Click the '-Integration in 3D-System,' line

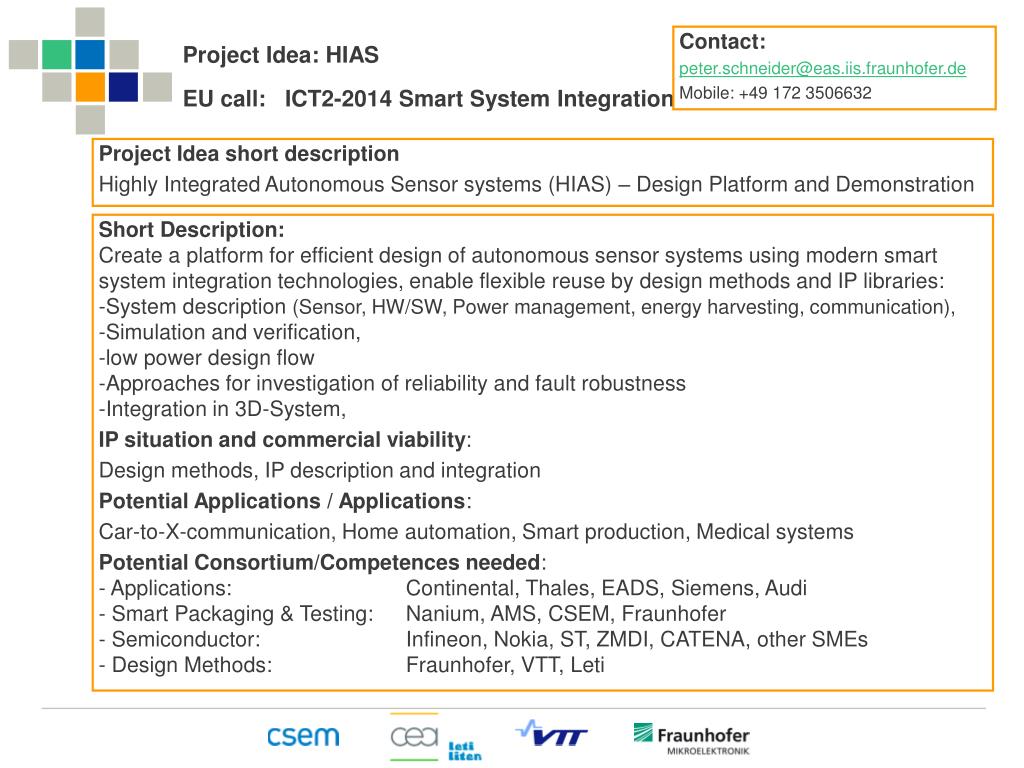[x=222, y=409]
